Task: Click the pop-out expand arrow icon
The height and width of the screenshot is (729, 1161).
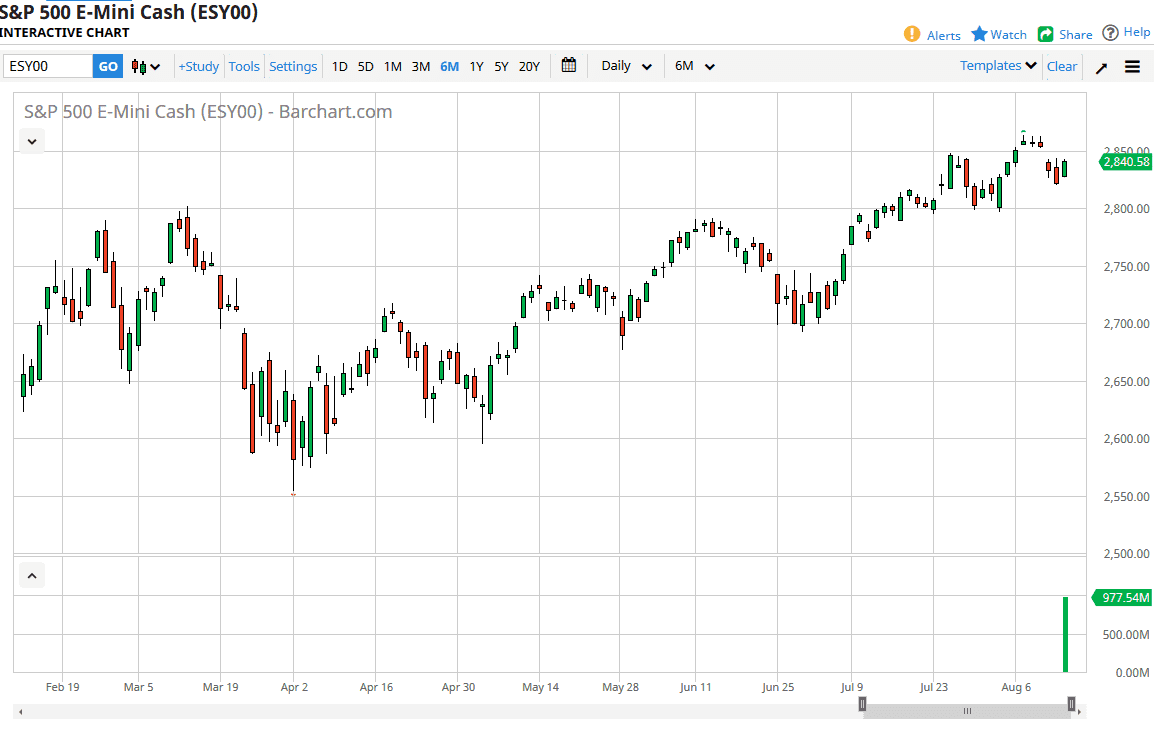Action: pyautogui.click(x=1101, y=67)
